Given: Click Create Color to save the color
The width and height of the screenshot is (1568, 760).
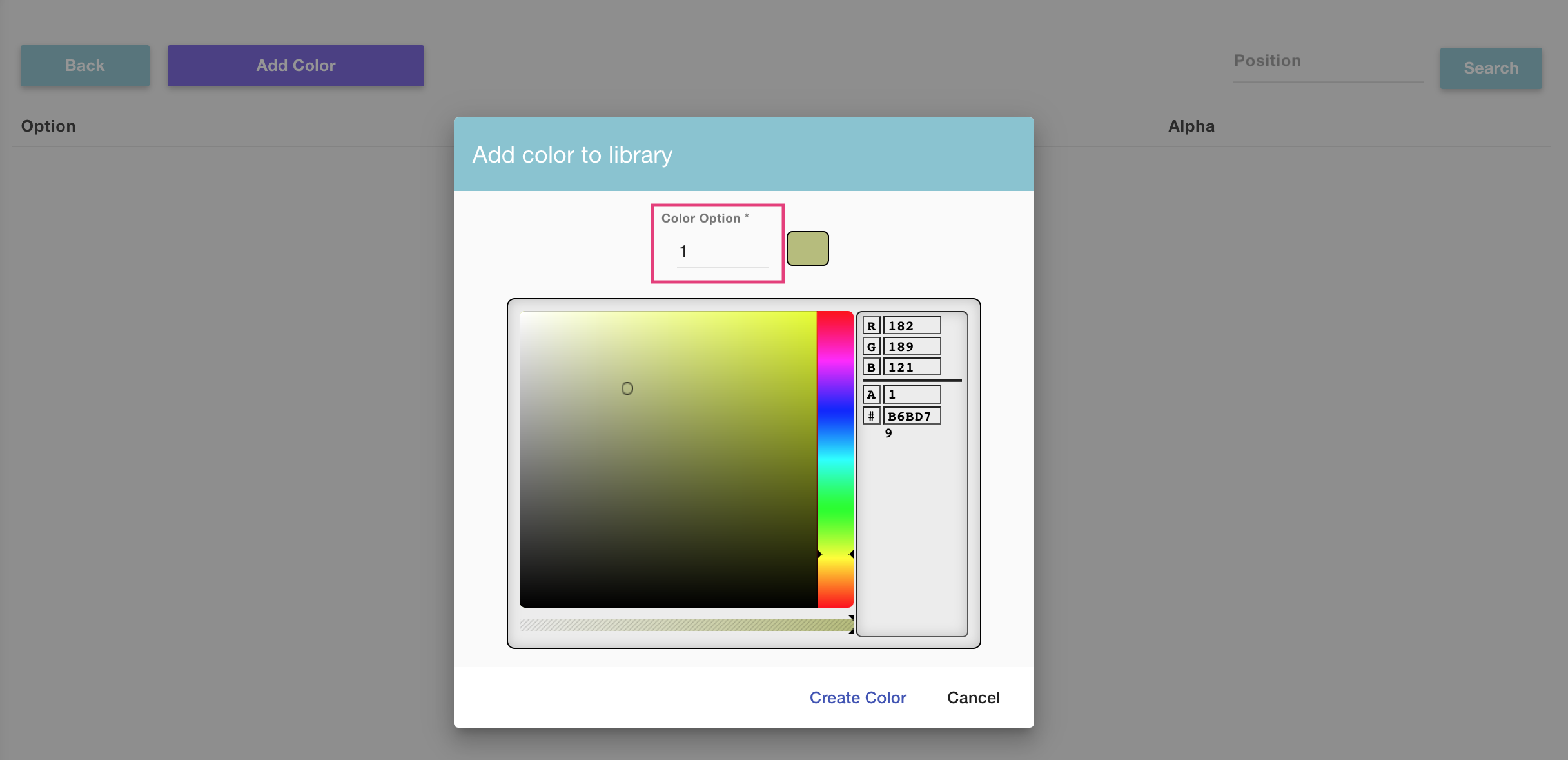Looking at the screenshot, I should pyautogui.click(x=857, y=697).
